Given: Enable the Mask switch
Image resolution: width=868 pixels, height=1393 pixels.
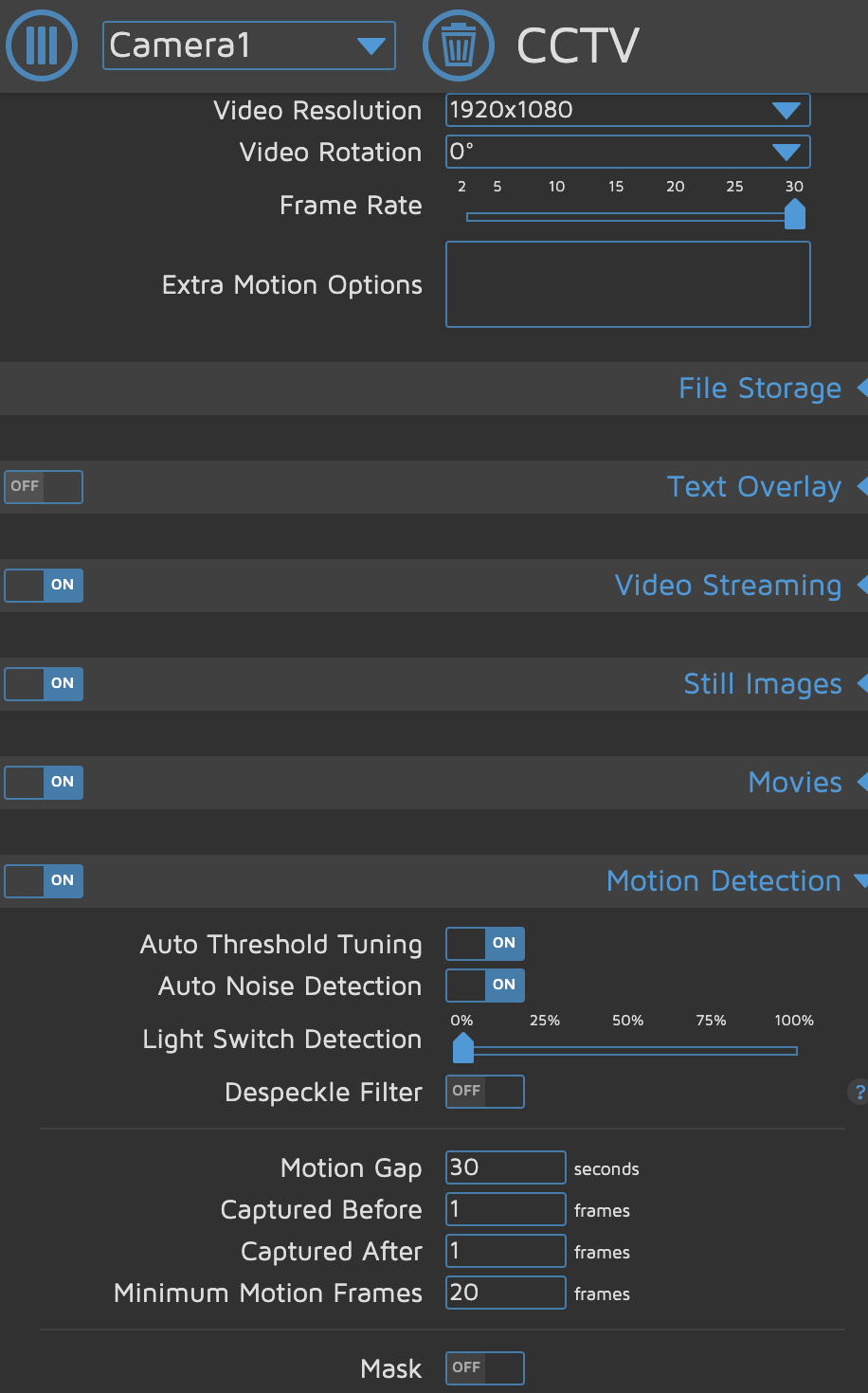Looking at the screenshot, I should (485, 1368).
